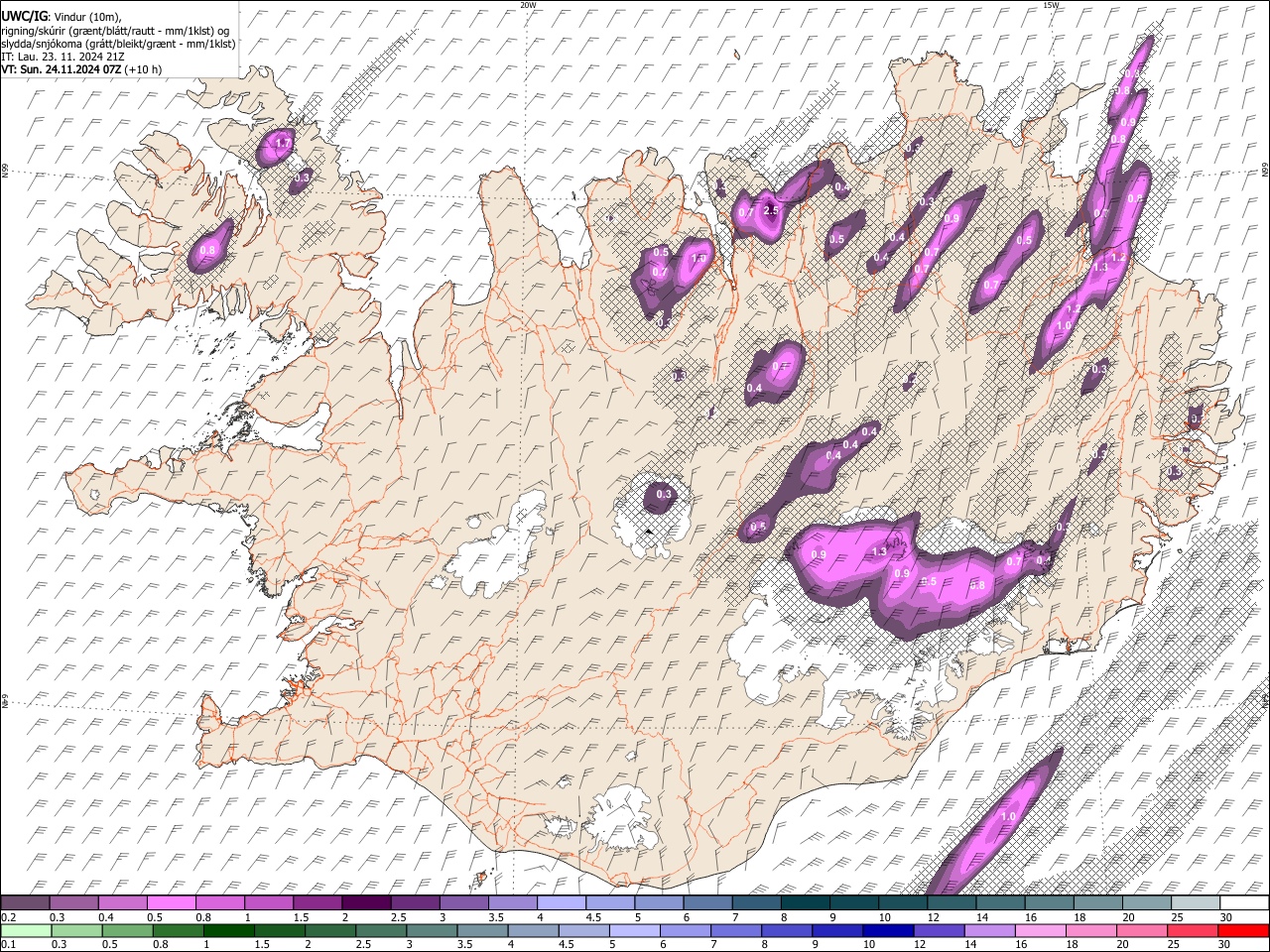Screen dimensions: 1270x952
Task: Pick the 16 grey-teal swatch, upper legend row
Action: 1047,902
